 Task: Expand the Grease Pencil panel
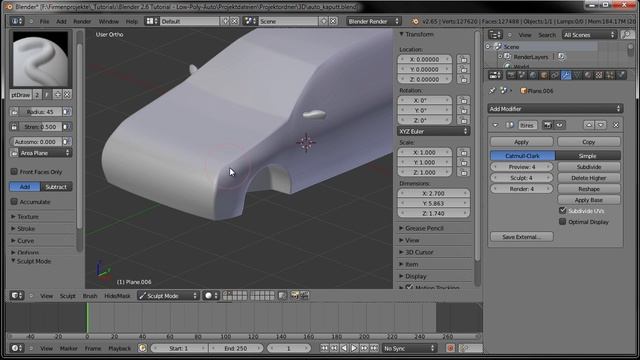[424, 228]
